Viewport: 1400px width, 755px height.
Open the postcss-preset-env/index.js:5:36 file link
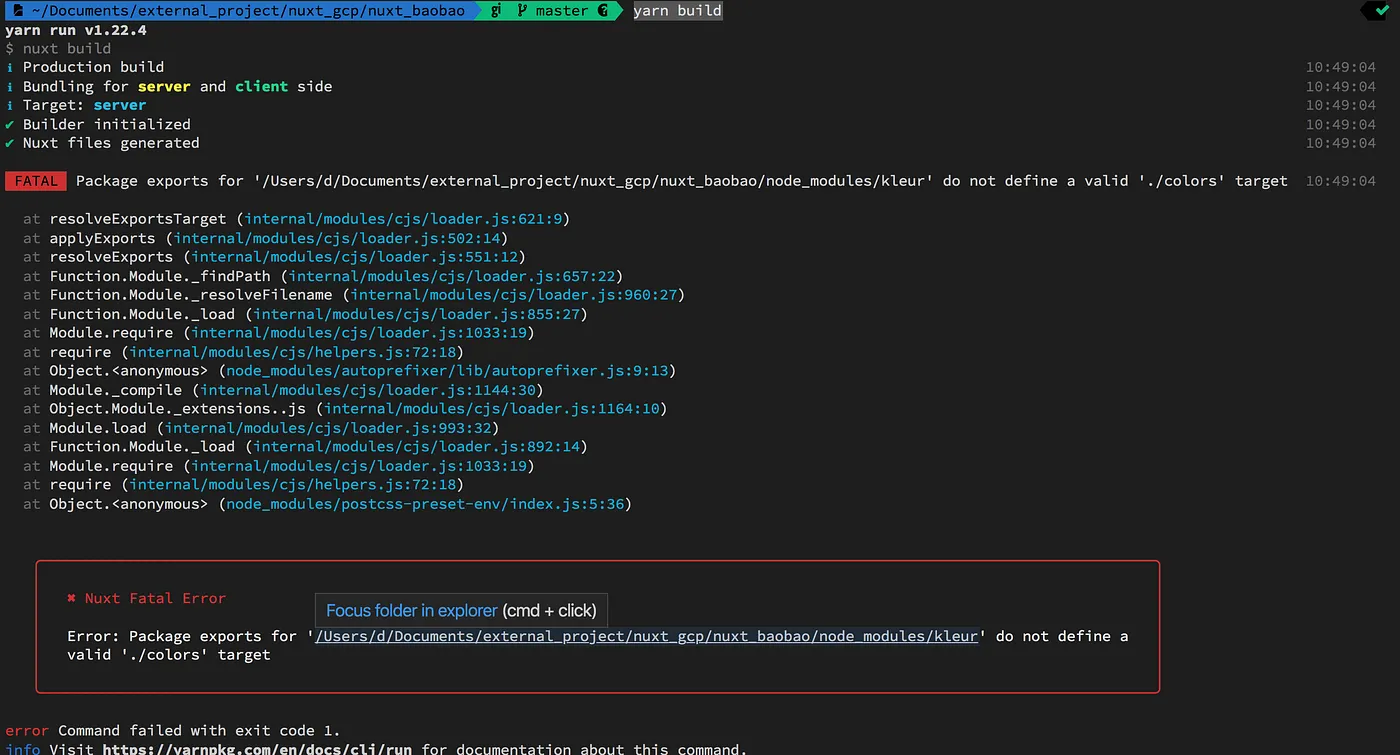point(425,504)
